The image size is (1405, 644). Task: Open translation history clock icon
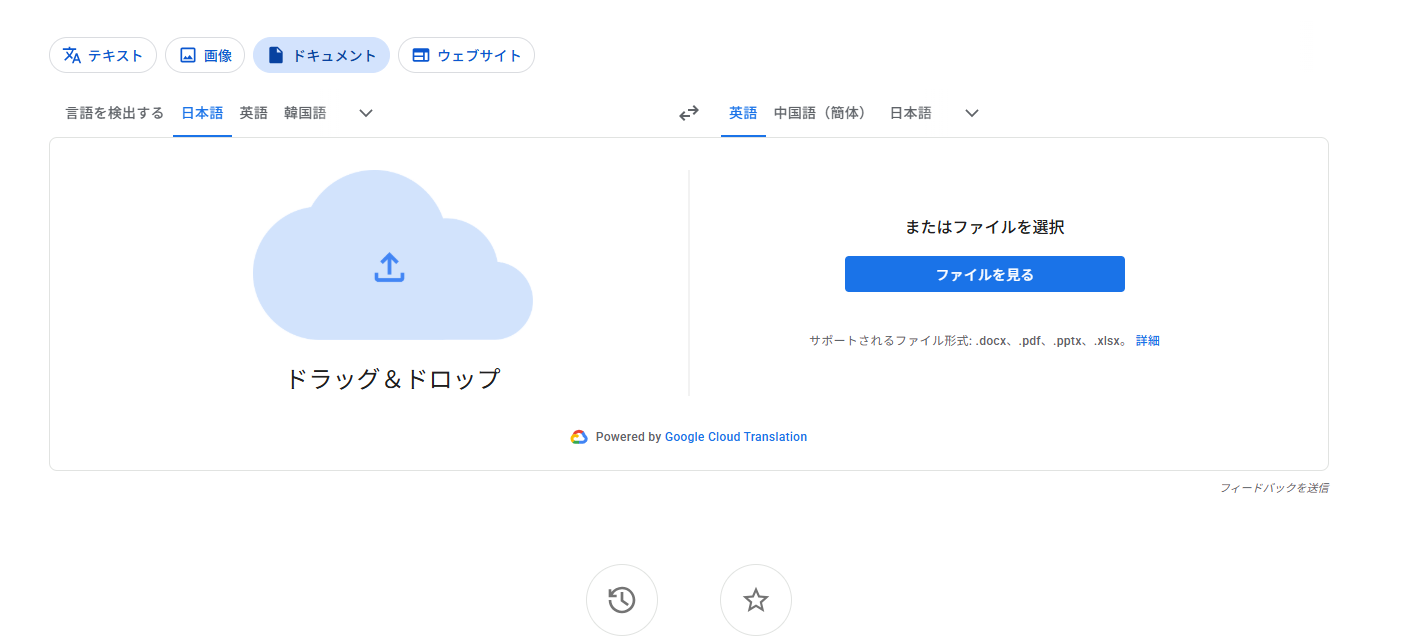point(622,600)
